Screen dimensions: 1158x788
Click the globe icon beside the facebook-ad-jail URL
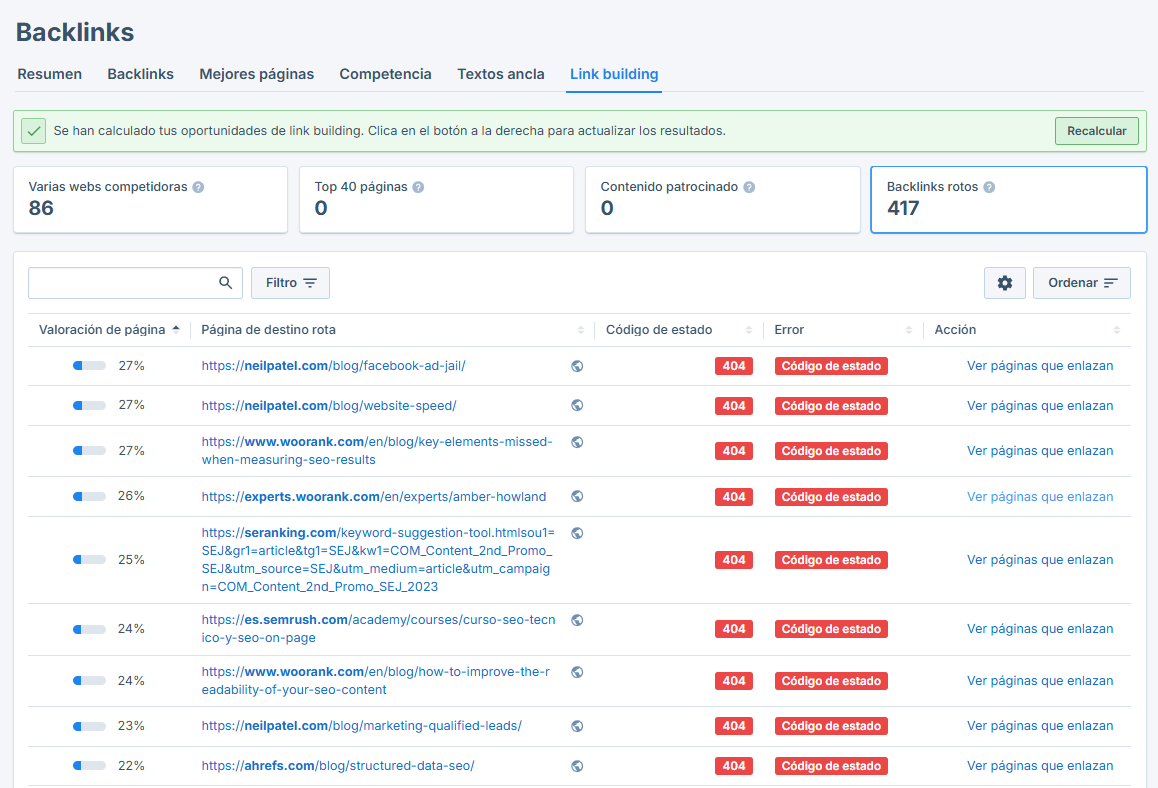577,366
